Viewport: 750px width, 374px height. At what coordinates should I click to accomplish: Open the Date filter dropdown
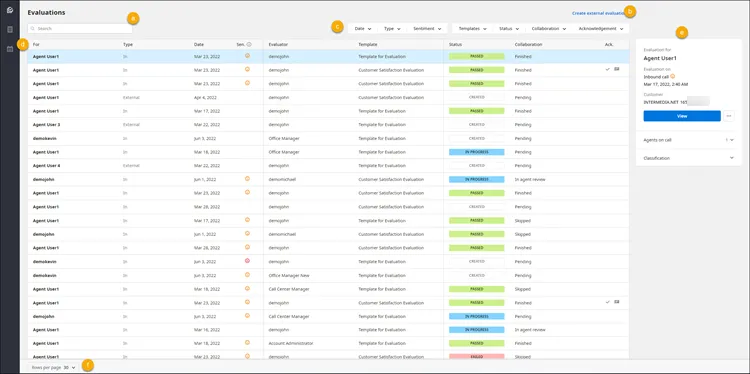pos(363,29)
